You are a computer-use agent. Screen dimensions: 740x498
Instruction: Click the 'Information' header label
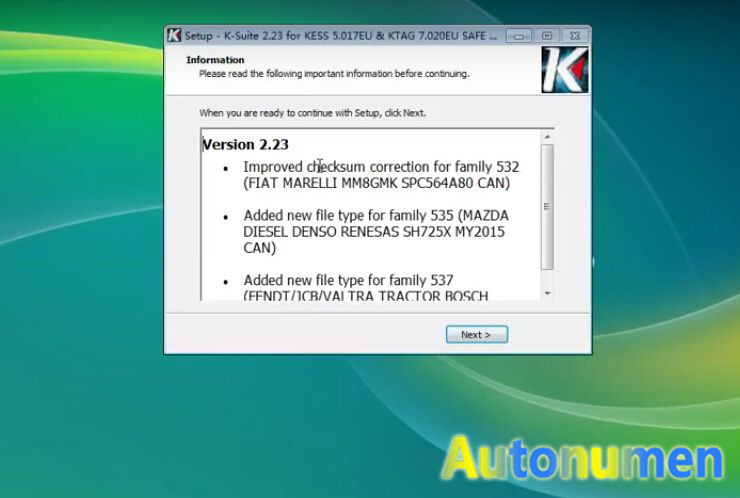(x=215, y=60)
